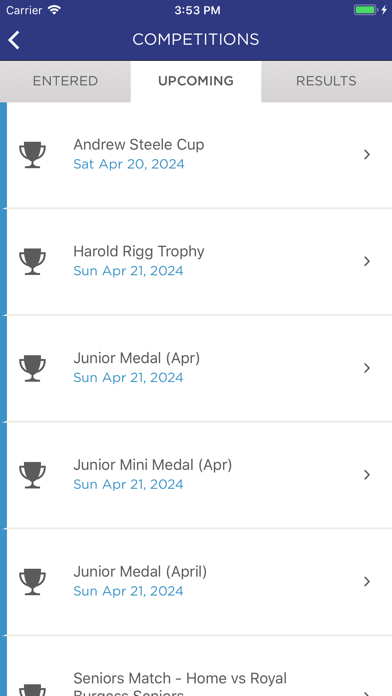This screenshot has height=696, width=392.
Task: Open Andrew Steele Cup via its chevron
Action: (367, 154)
